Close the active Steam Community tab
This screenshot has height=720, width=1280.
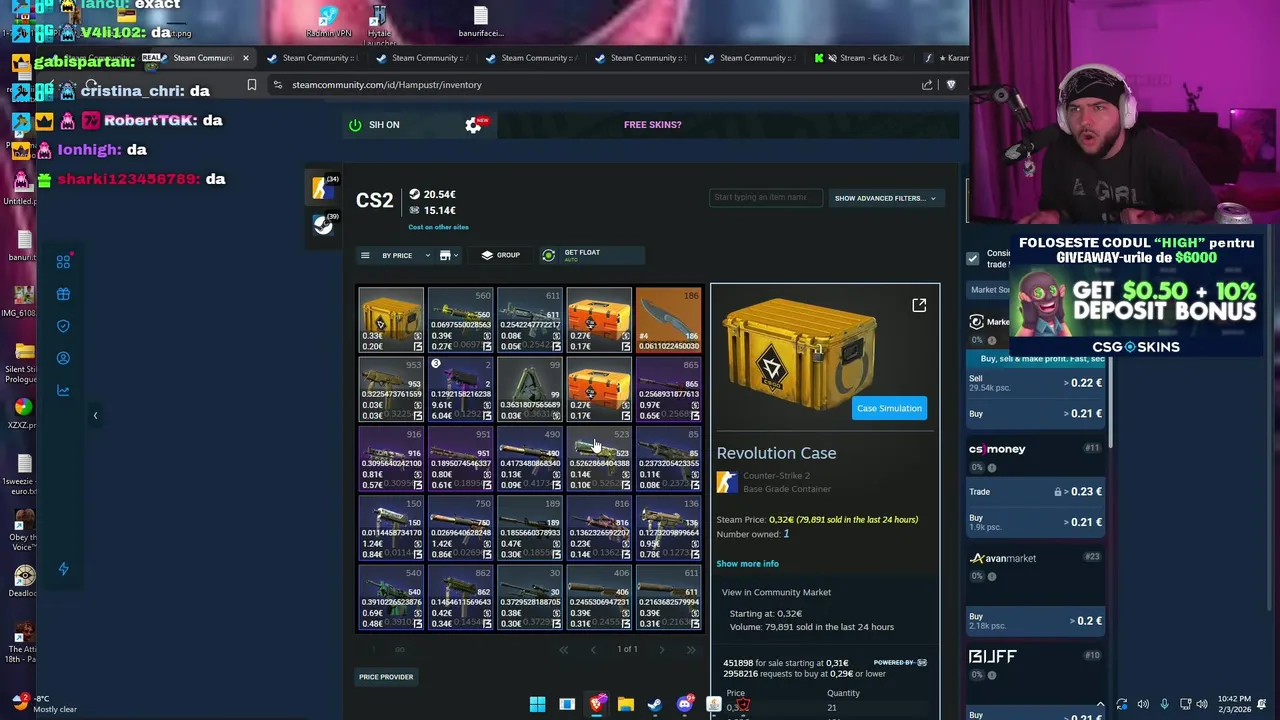click(x=245, y=58)
